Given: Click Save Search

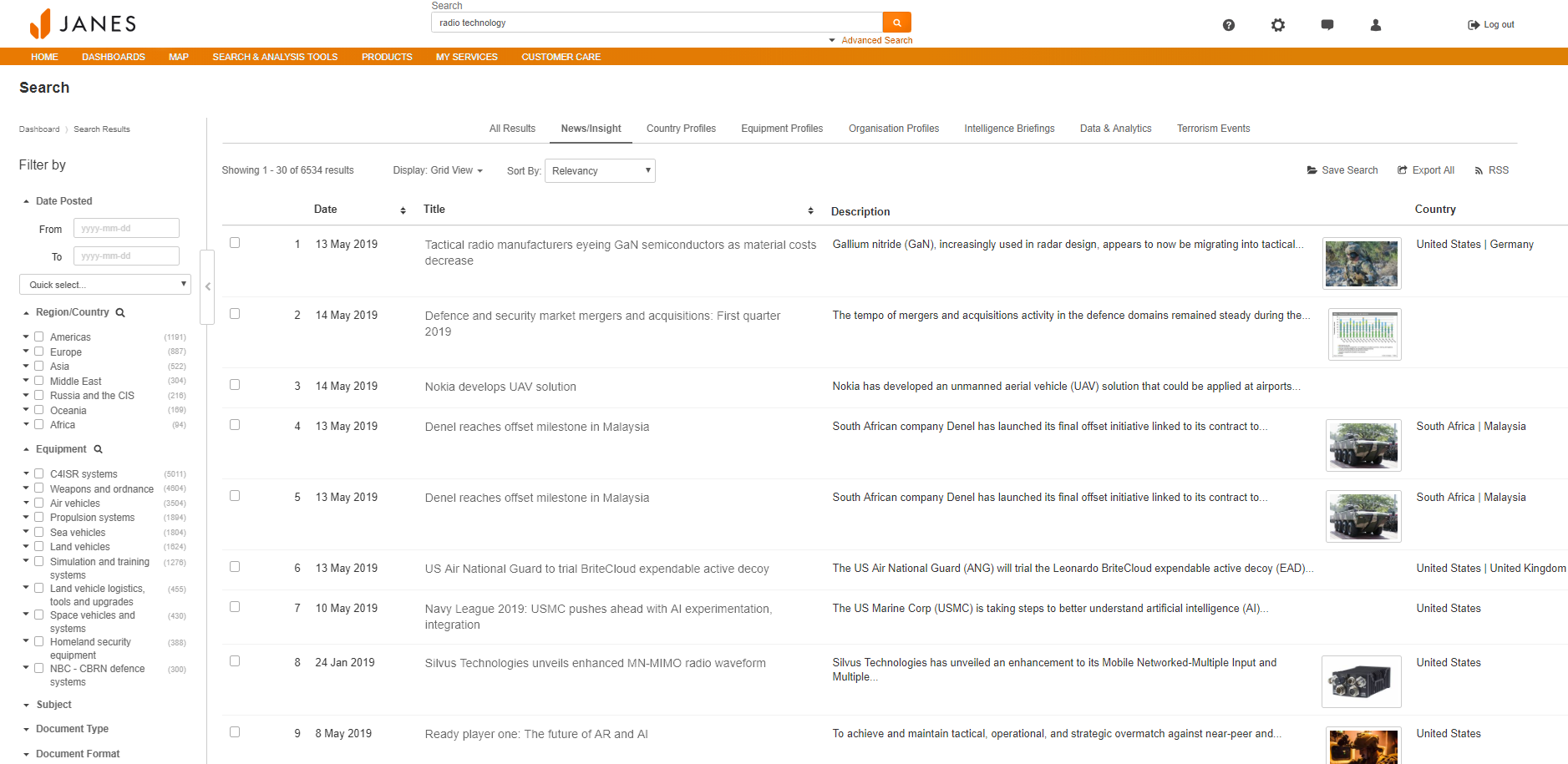Looking at the screenshot, I should [x=1342, y=170].
